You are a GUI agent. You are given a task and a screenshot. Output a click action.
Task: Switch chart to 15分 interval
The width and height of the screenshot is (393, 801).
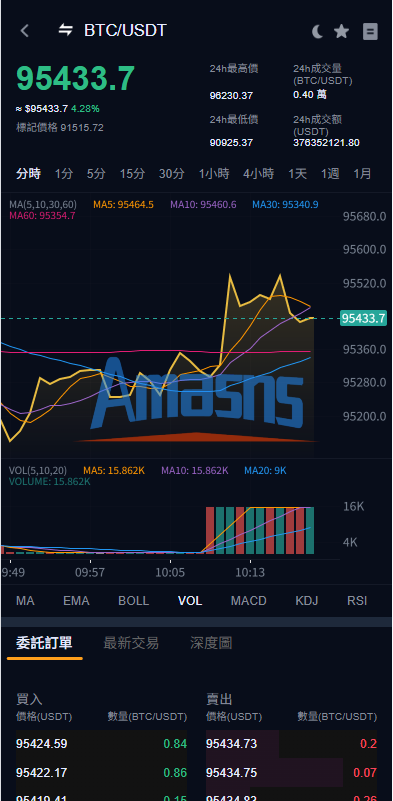[132, 174]
